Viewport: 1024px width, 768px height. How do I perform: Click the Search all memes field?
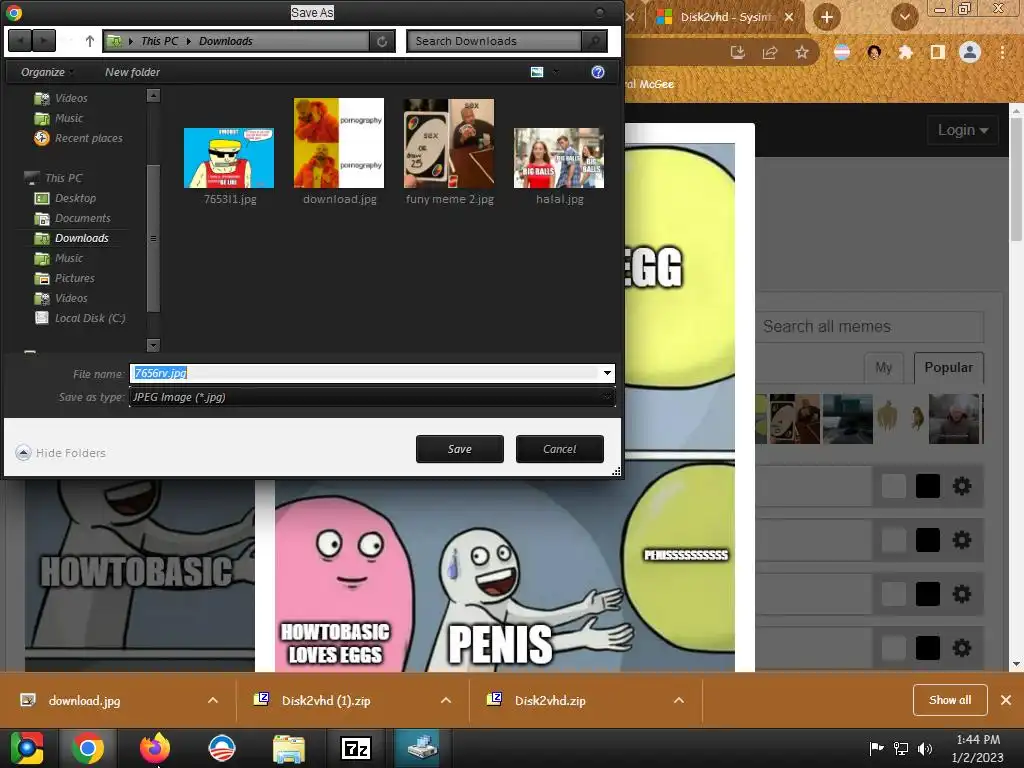point(869,327)
